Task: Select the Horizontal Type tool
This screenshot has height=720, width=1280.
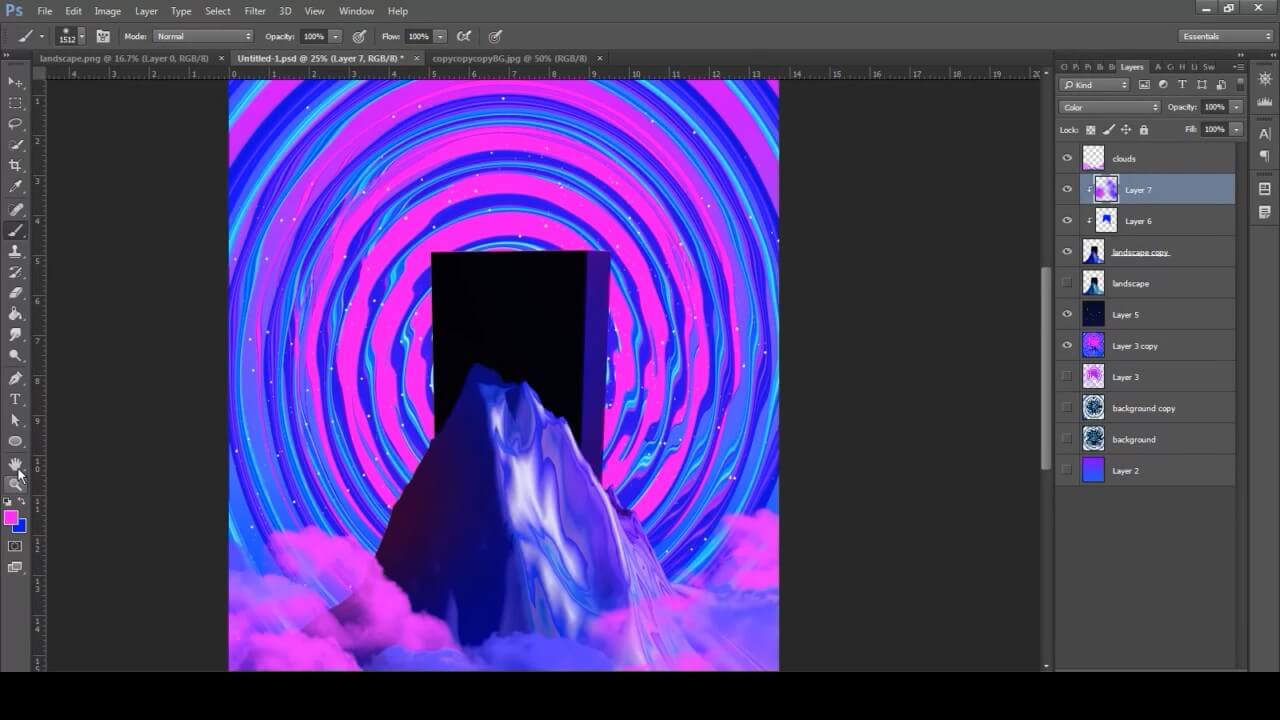Action: [x=15, y=399]
